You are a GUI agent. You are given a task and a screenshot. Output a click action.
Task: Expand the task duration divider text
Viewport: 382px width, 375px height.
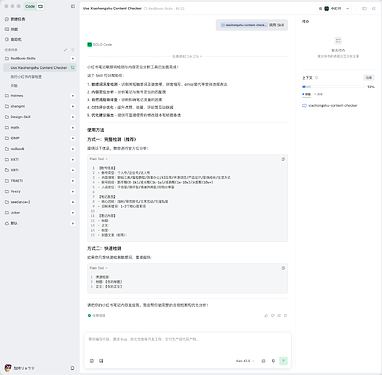[187, 56]
